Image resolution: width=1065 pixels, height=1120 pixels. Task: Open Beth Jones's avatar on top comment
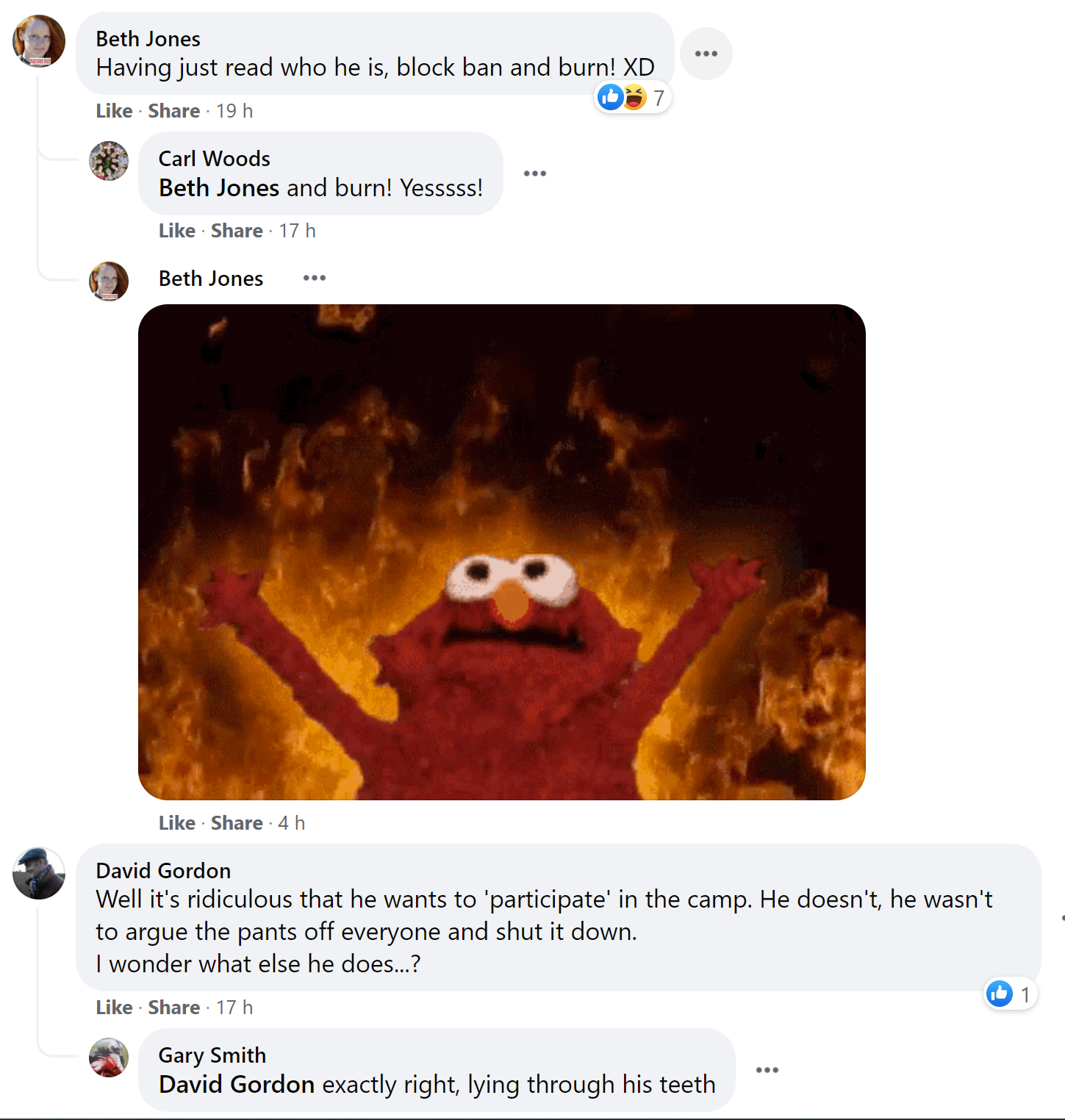39,40
